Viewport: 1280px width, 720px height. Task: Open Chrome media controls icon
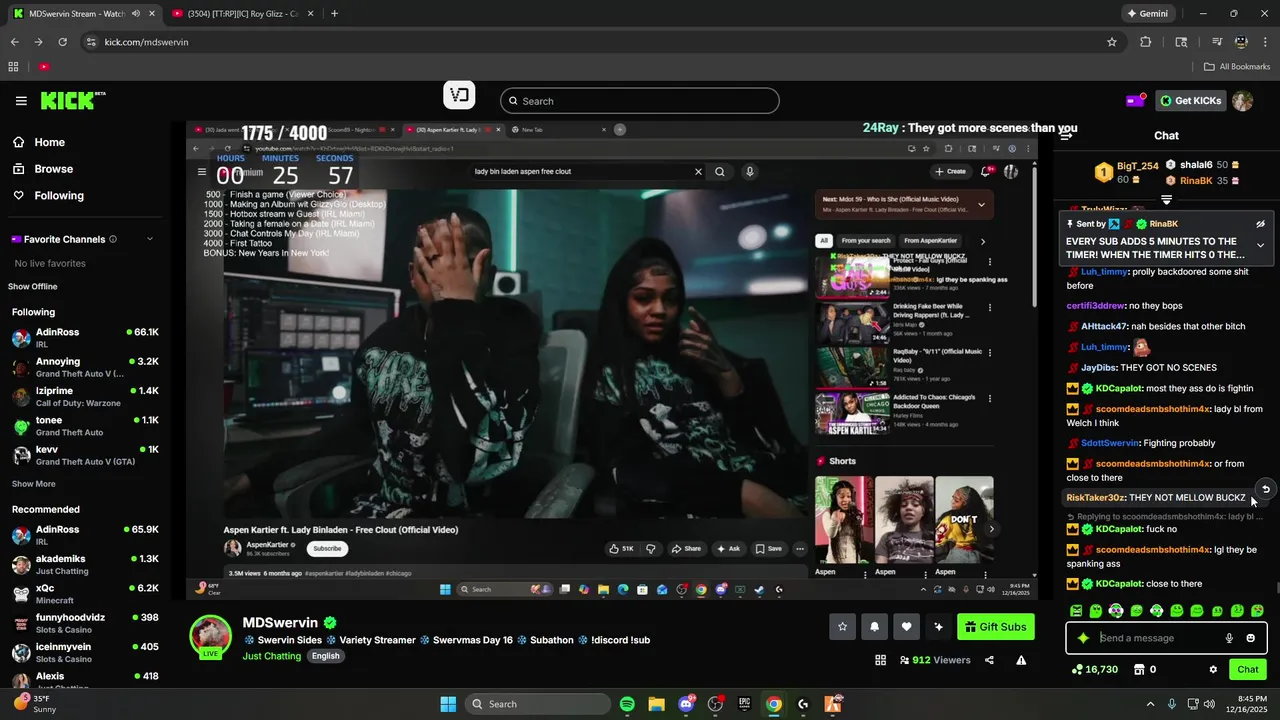[x=1216, y=42]
